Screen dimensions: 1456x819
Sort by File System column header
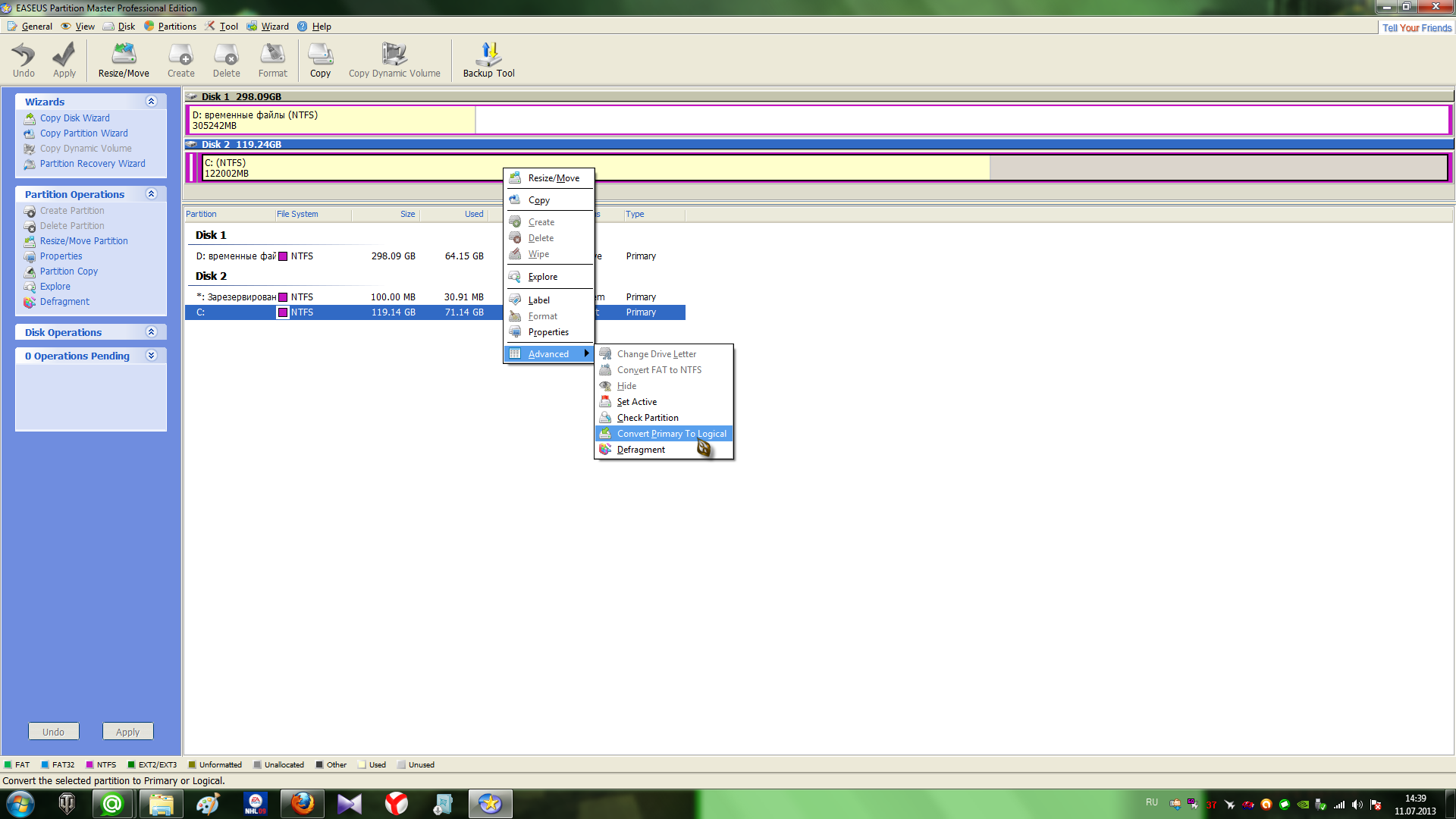point(312,215)
